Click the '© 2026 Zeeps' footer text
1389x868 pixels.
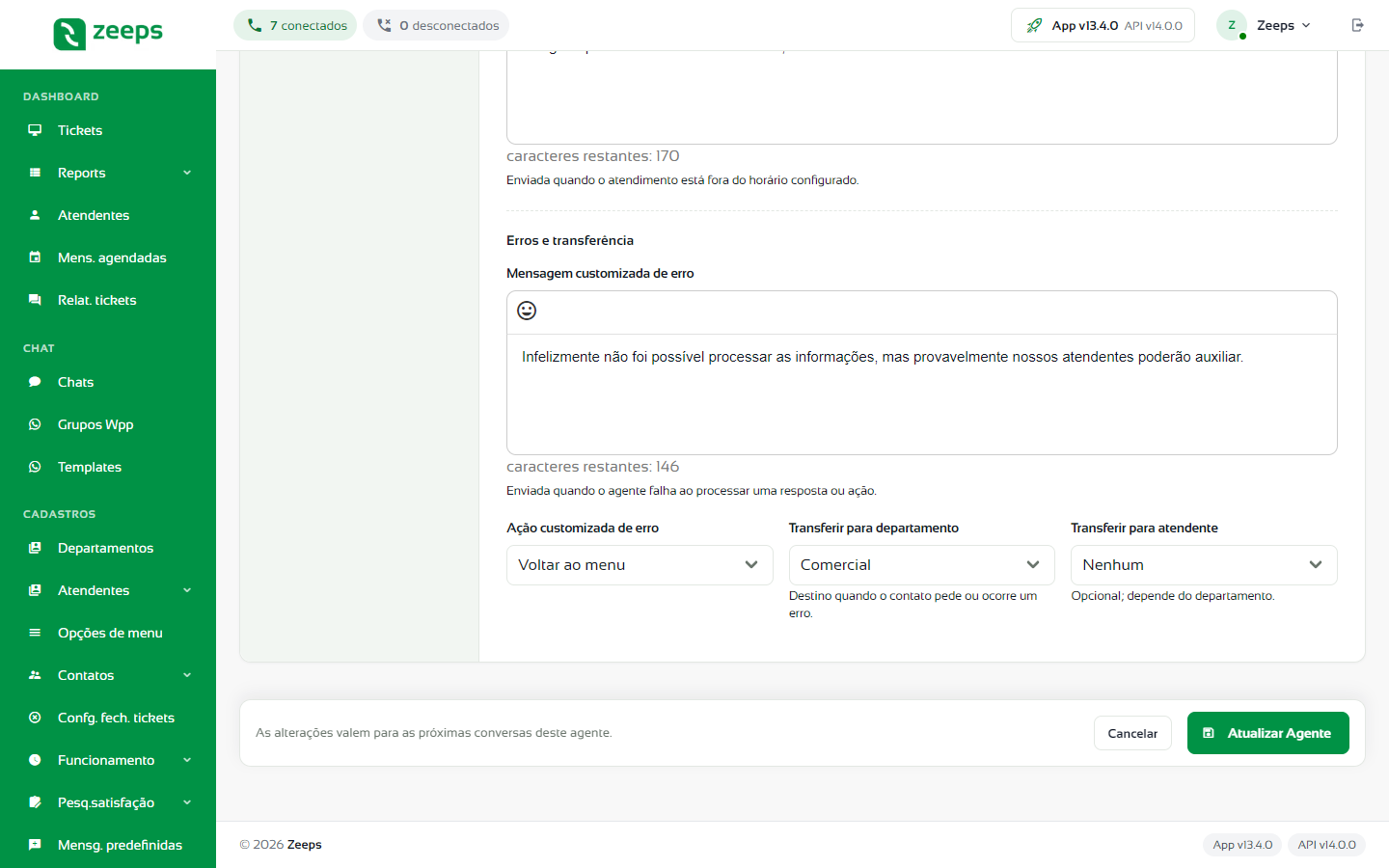point(281,845)
